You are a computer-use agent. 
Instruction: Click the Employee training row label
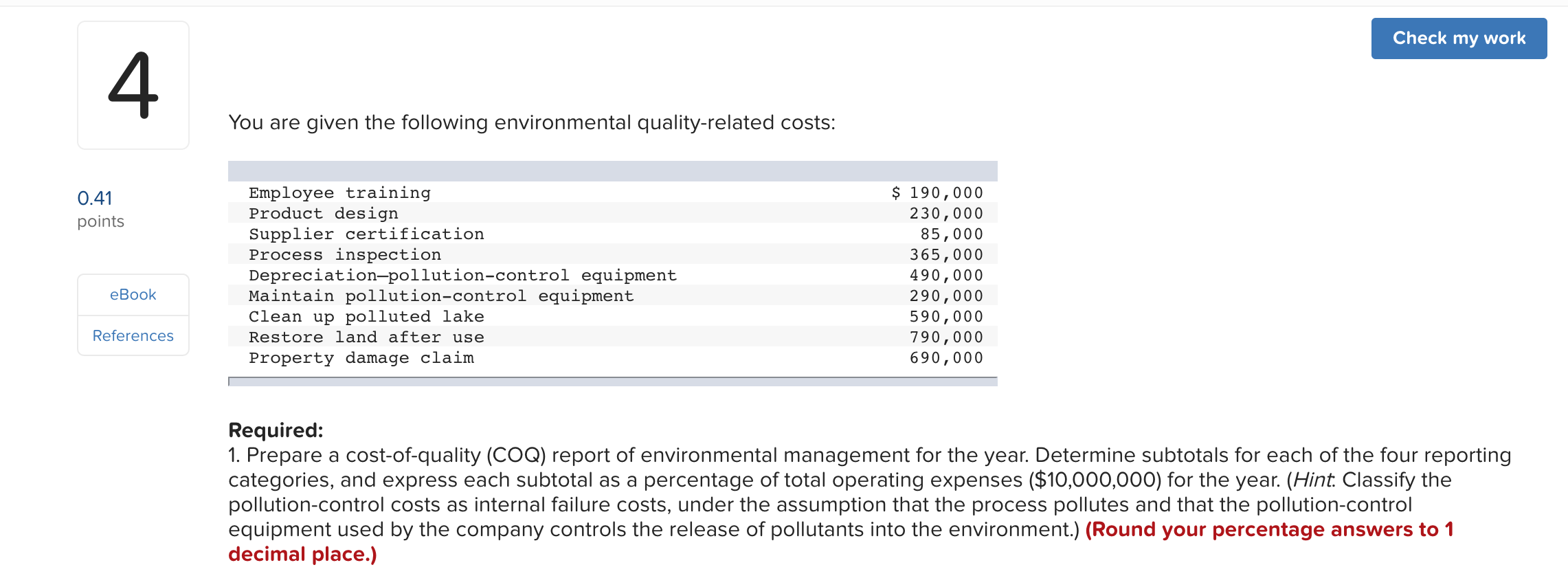point(339,193)
